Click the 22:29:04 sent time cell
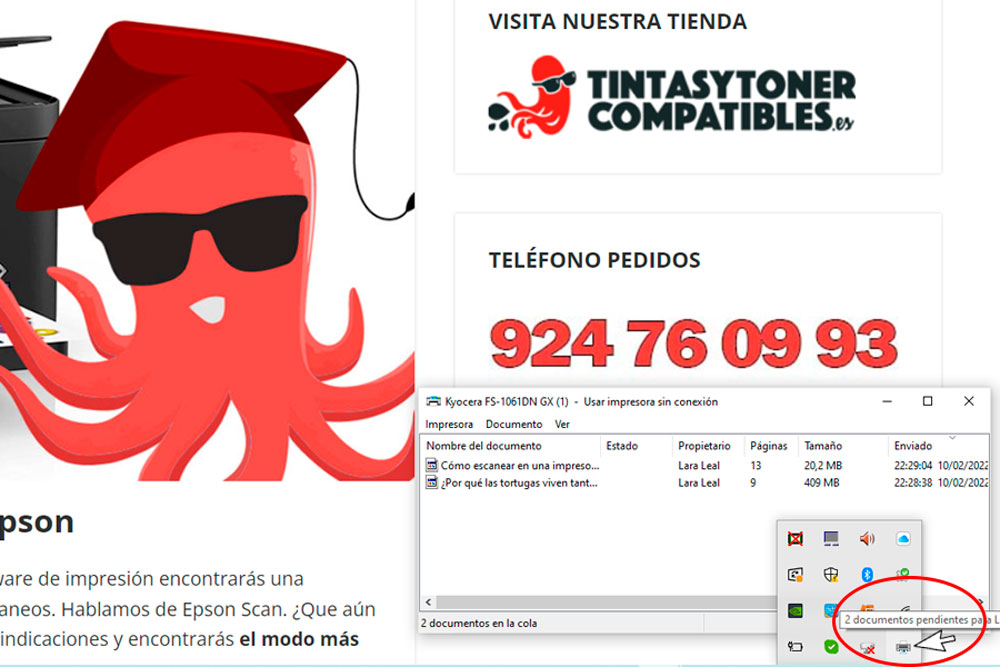The width and height of the screenshot is (1000, 667). tap(913, 465)
